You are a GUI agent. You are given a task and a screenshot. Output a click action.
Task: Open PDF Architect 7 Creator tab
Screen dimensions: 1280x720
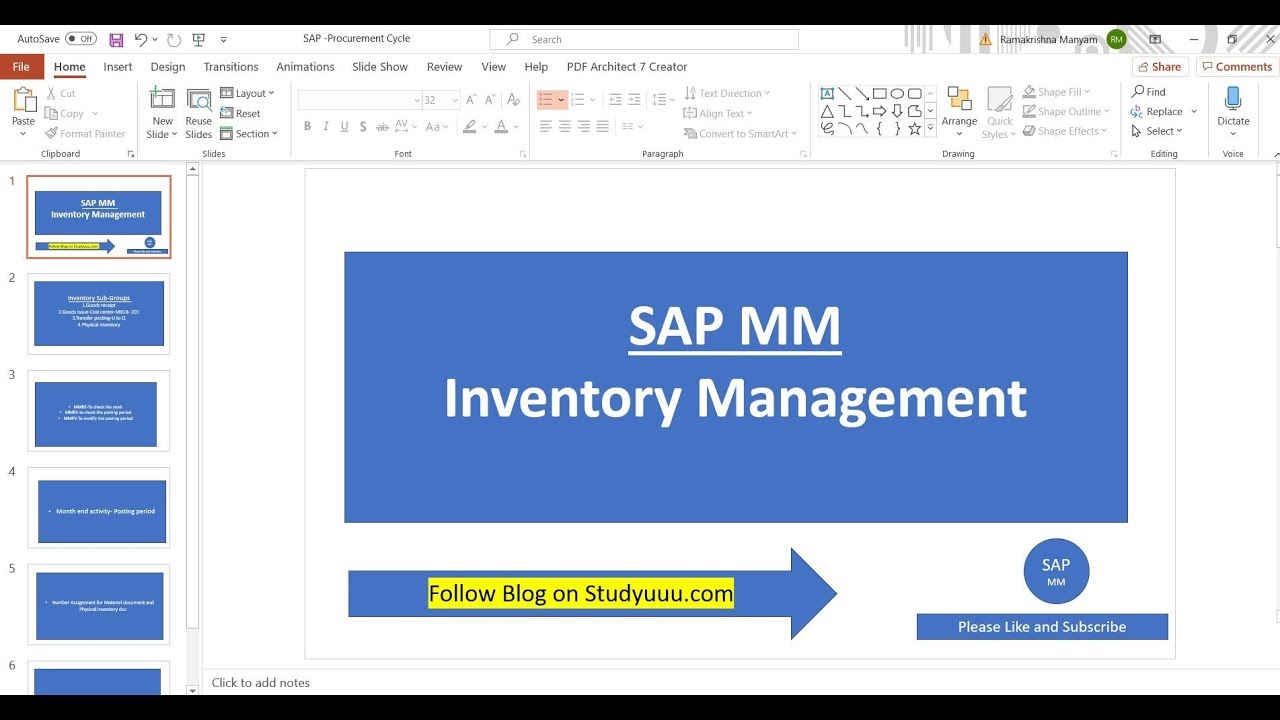pos(627,67)
